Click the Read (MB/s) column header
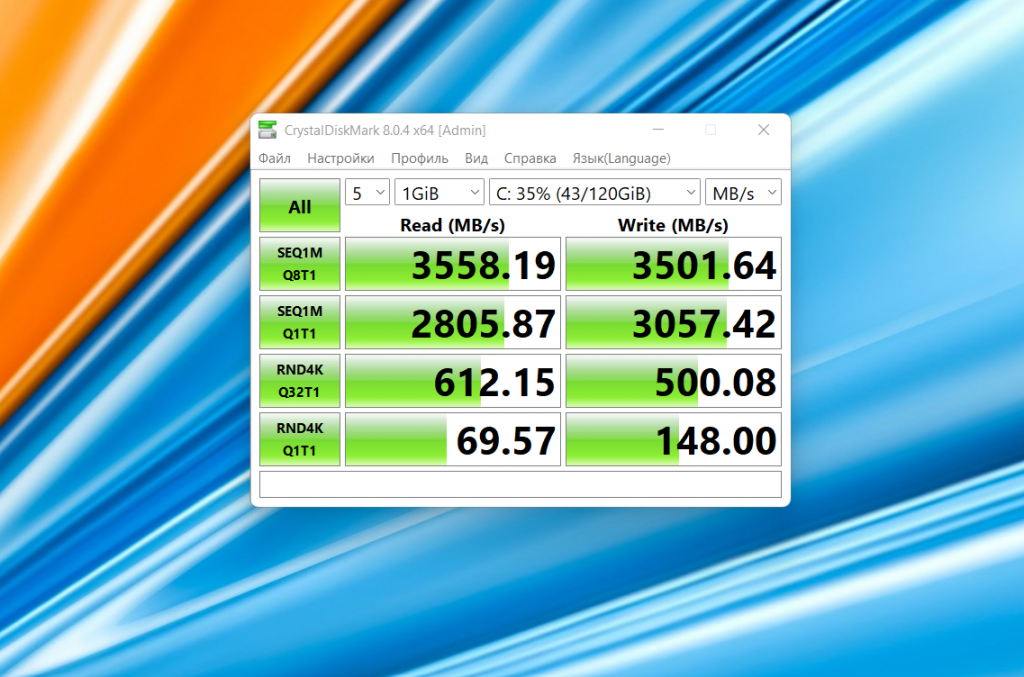 point(452,225)
